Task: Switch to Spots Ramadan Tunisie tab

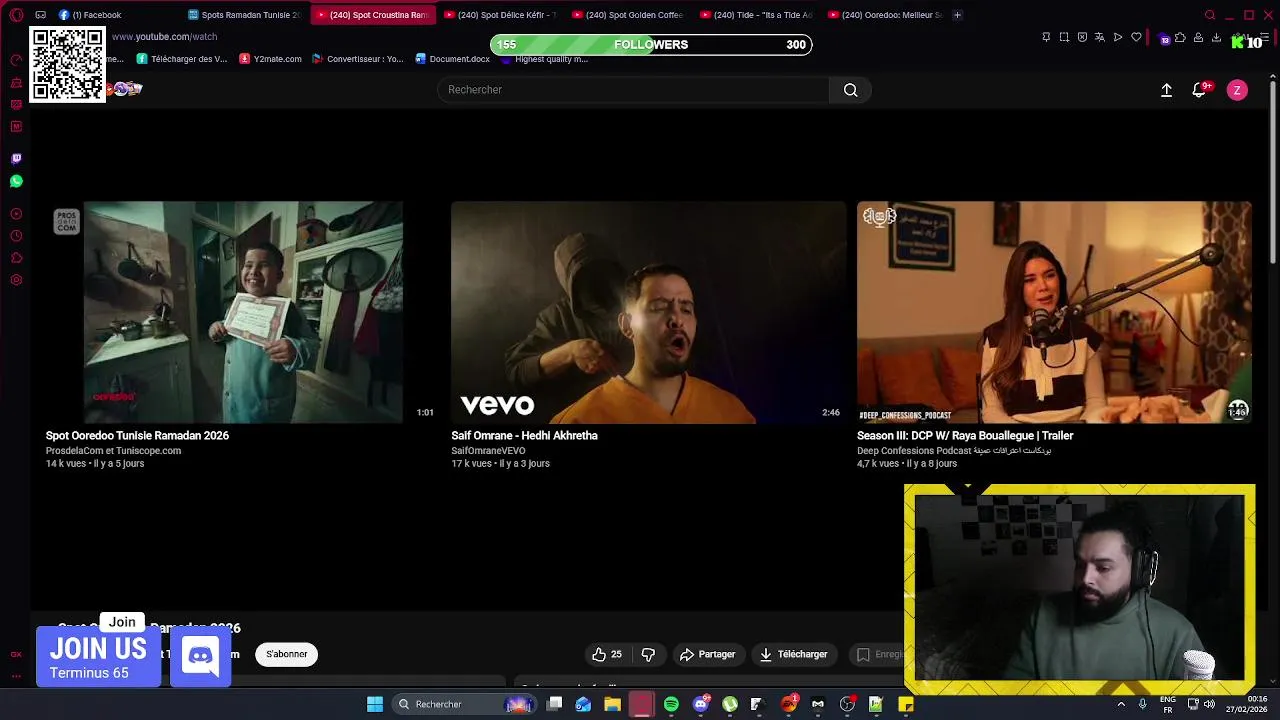Action: click(x=246, y=15)
